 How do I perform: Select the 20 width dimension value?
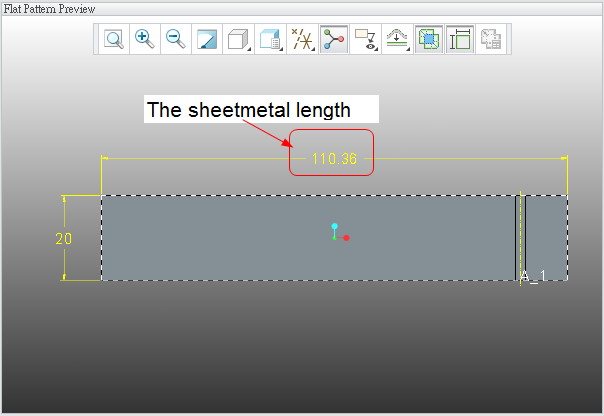(64, 239)
